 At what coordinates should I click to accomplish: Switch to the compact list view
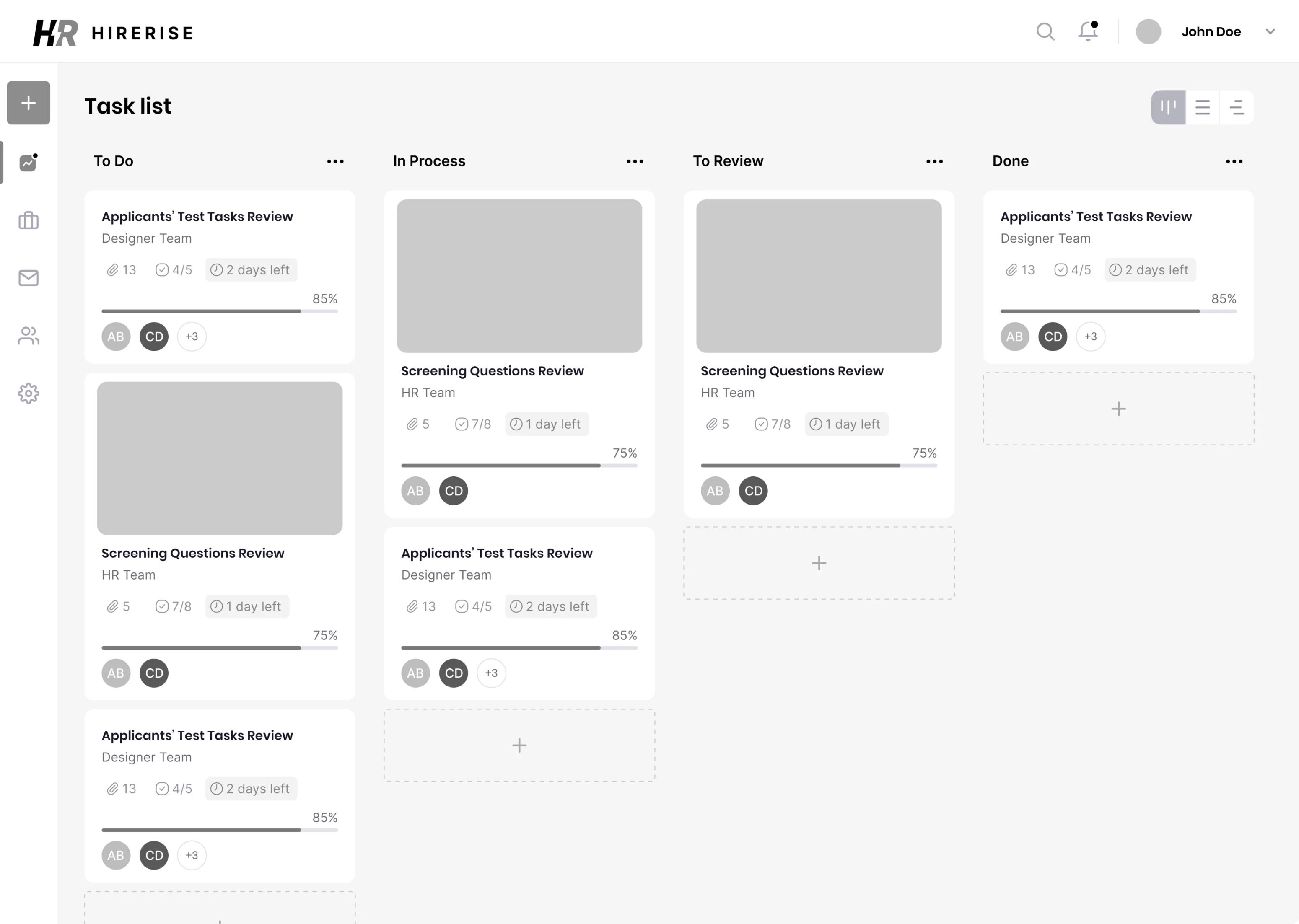(x=1237, y=107)
